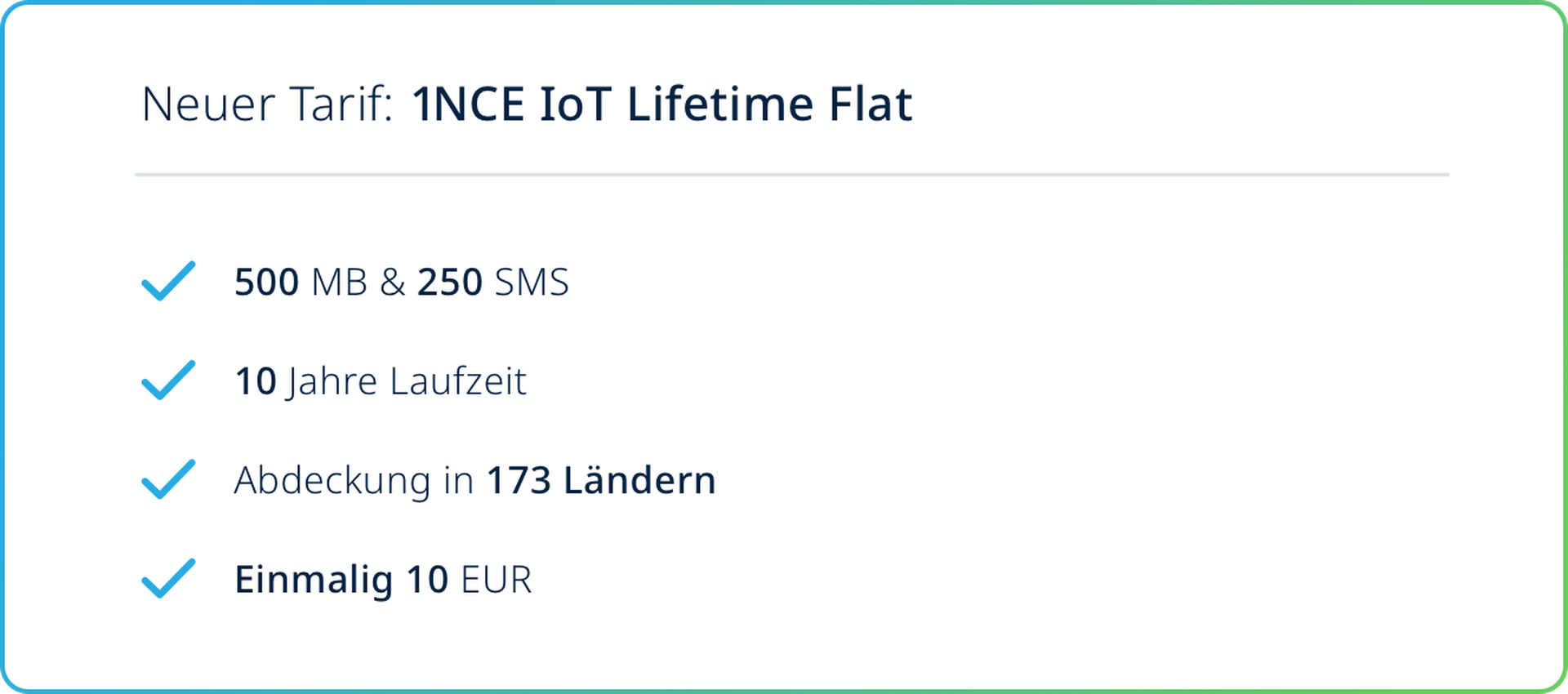This screenshot has width=1568, height=694.
Task: Click the 'Neuer Tarif:' label
Action: coord(267,105)
